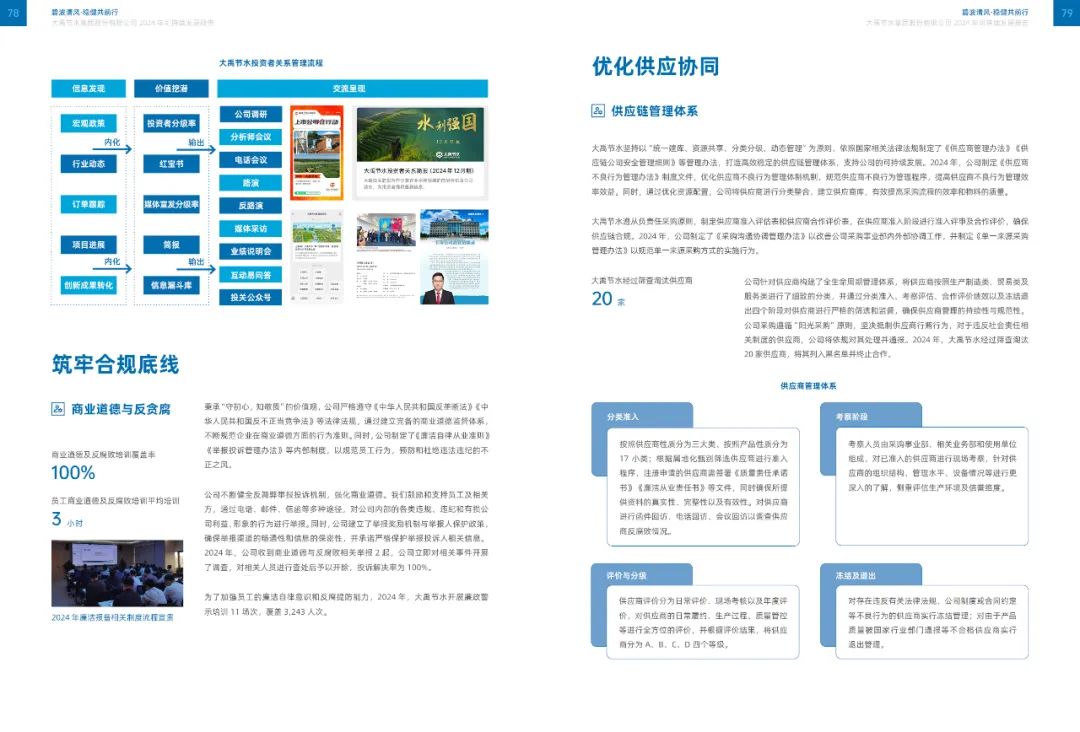Click the 商业道德及反腐败培训覆盖率 label
1080x732 pixels.
pyautogui.click(x=103, y=454)
